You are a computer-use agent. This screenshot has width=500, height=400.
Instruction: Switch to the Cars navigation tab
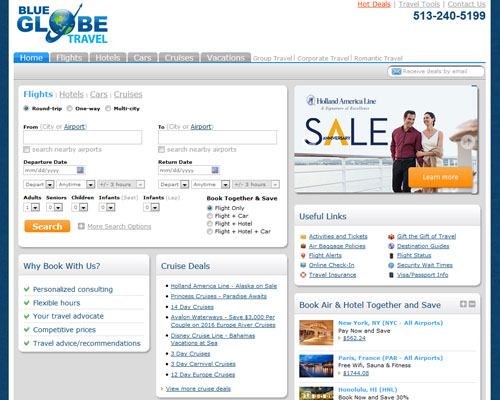tap(142, 58)
